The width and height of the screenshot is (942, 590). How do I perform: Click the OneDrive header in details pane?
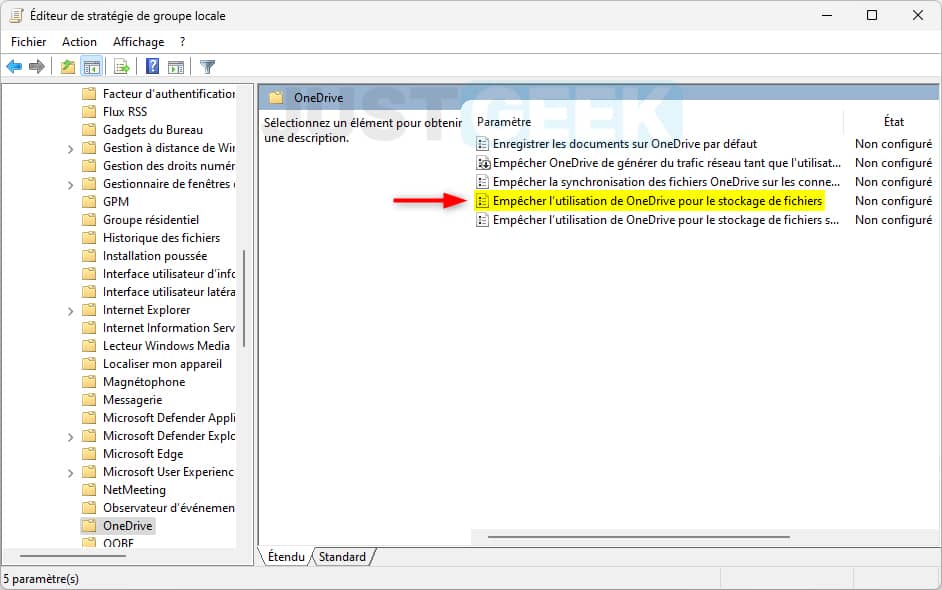[318, 98]
